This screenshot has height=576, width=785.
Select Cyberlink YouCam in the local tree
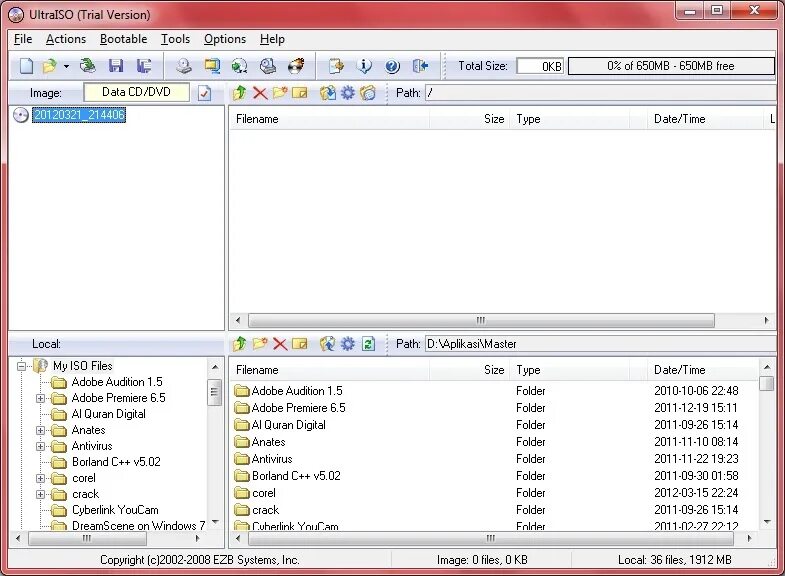tap(115, 510)
